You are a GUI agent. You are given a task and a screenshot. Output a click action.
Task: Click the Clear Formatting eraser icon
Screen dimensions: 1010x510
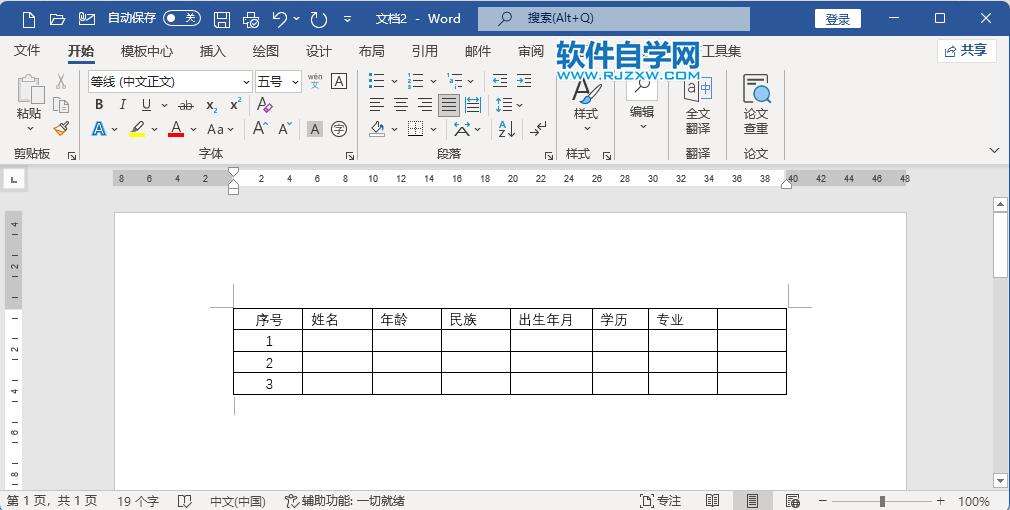(x=264, y=105)
